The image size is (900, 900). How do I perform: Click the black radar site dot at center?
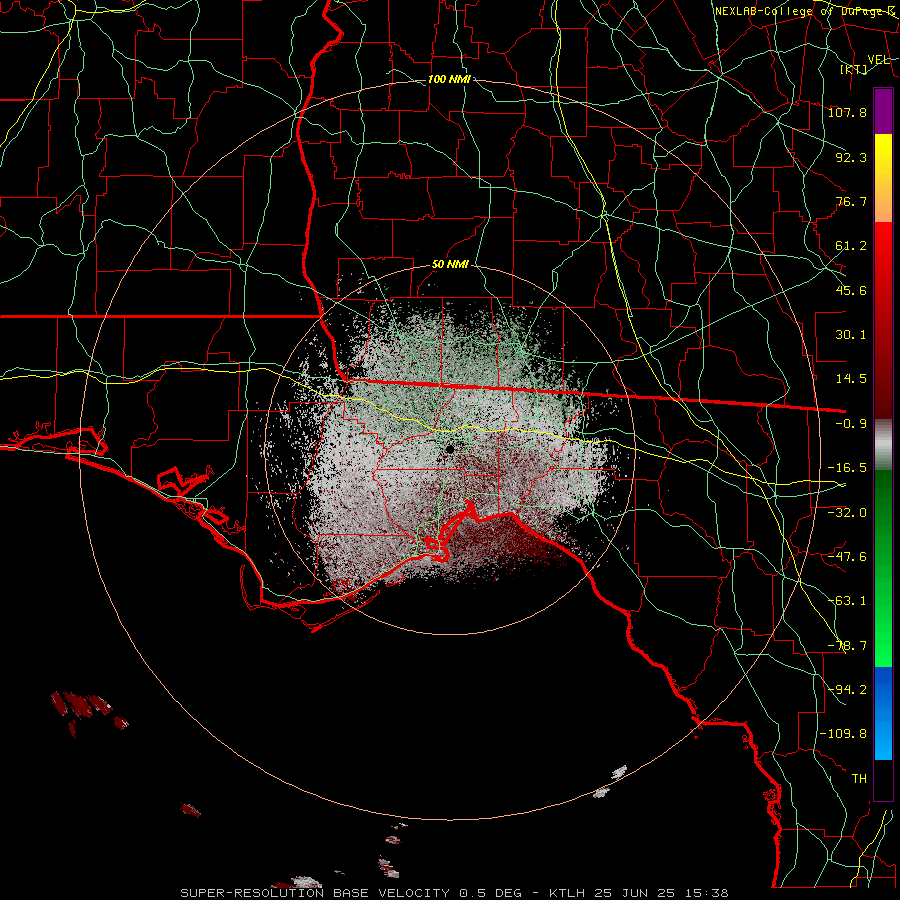[449, 448]
